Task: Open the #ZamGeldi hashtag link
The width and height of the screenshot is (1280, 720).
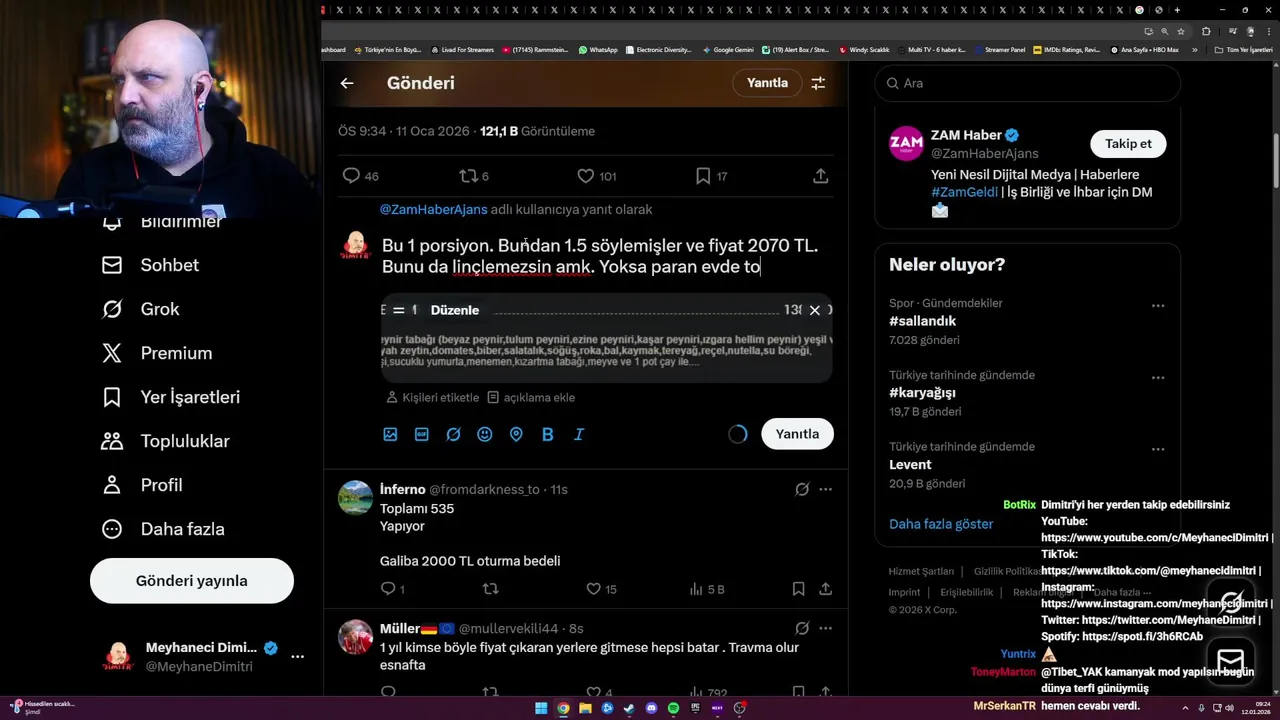Action: [x=964, y=192]
